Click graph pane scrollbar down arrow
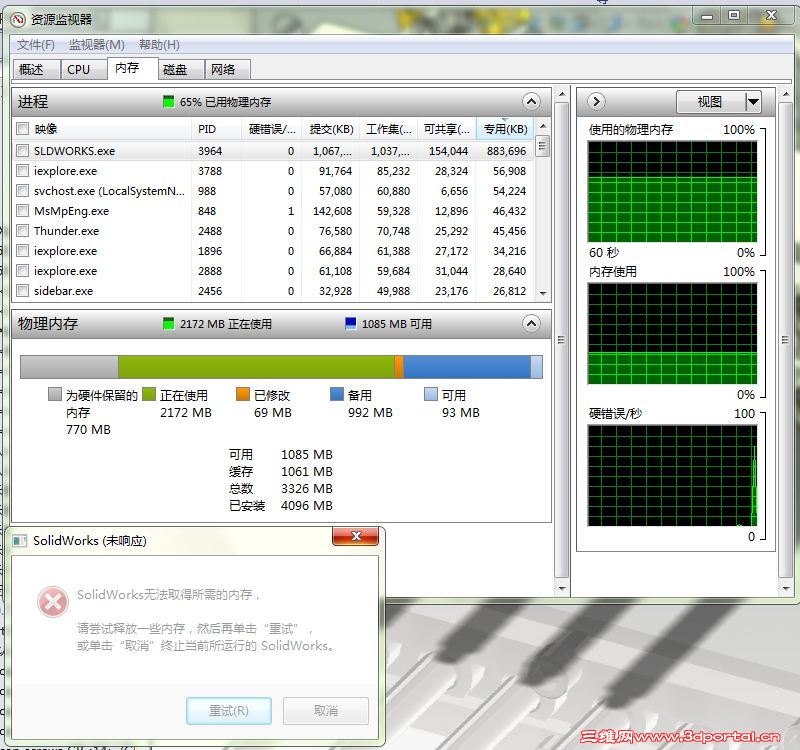 pyautogui.click(x=786, y=588)
